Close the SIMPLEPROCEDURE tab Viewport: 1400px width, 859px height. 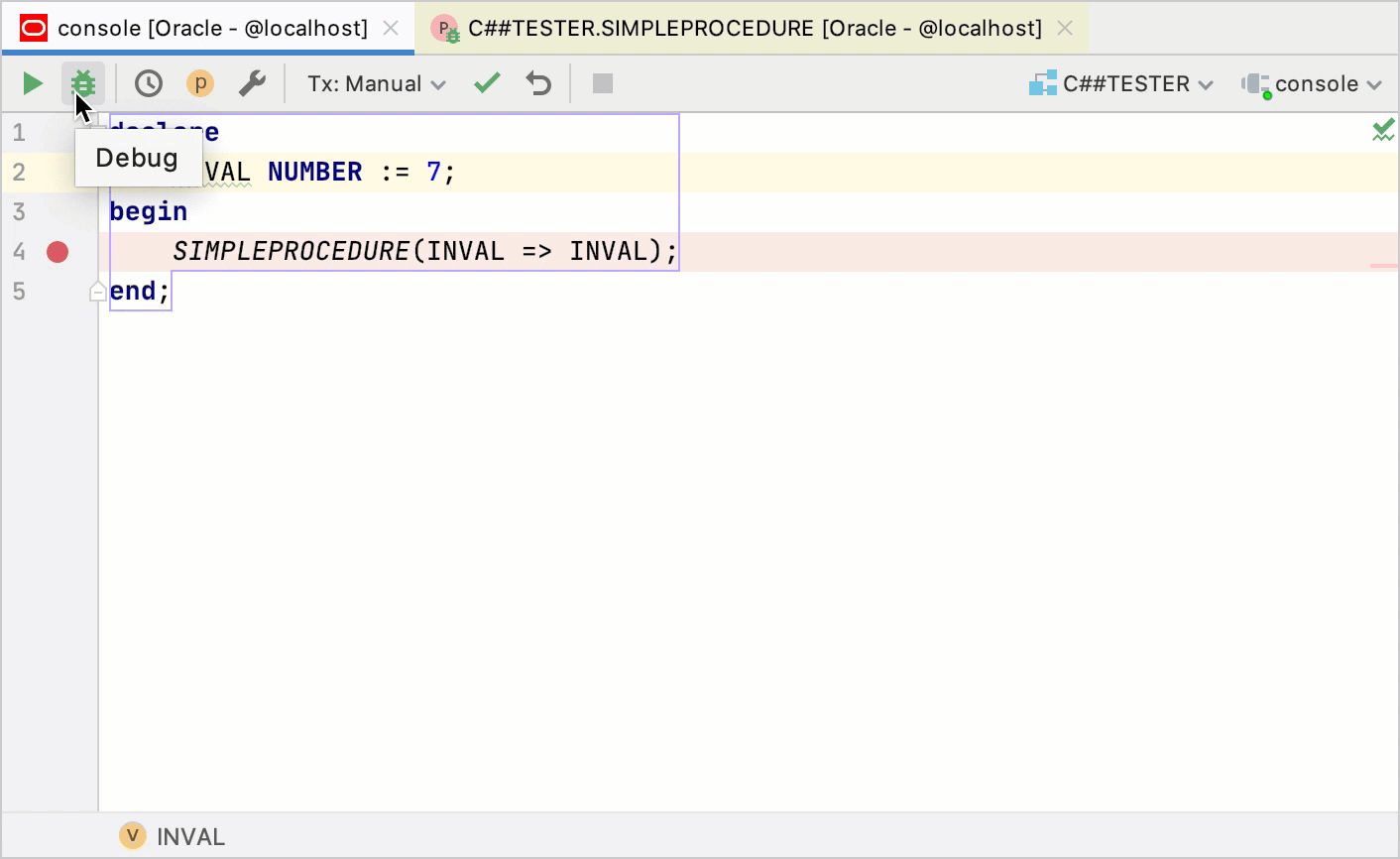tap(1064, 28)
